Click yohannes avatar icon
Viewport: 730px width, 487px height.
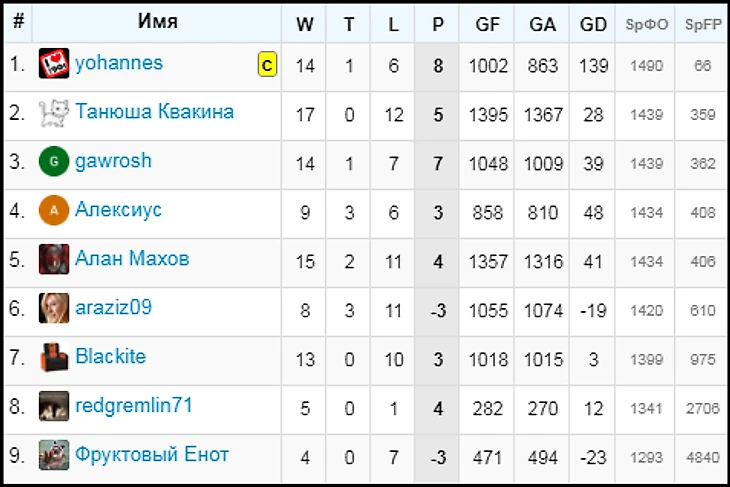coord(53,65)
